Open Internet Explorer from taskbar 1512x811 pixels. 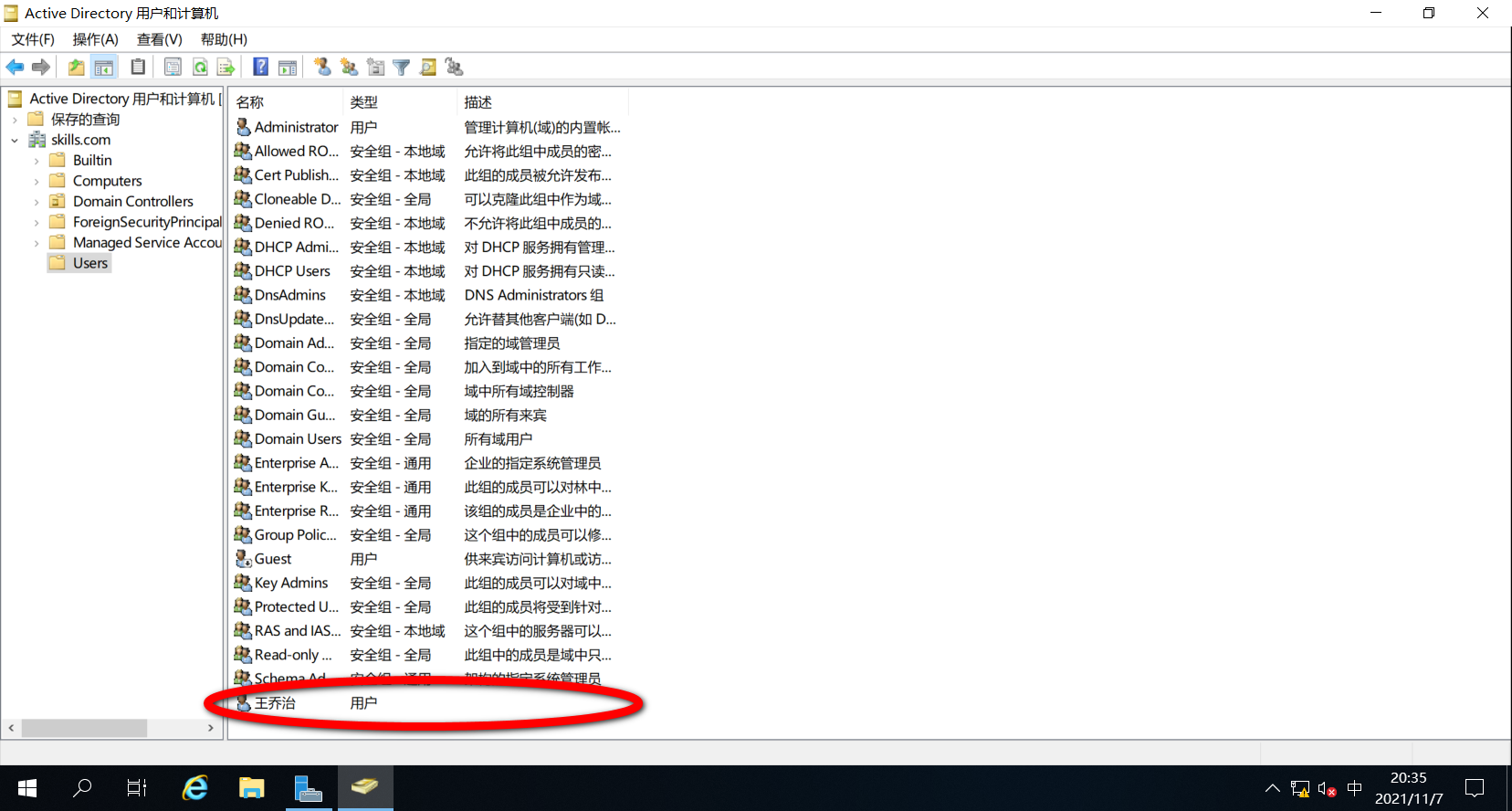pyautogui.click(x=195, y=788)
